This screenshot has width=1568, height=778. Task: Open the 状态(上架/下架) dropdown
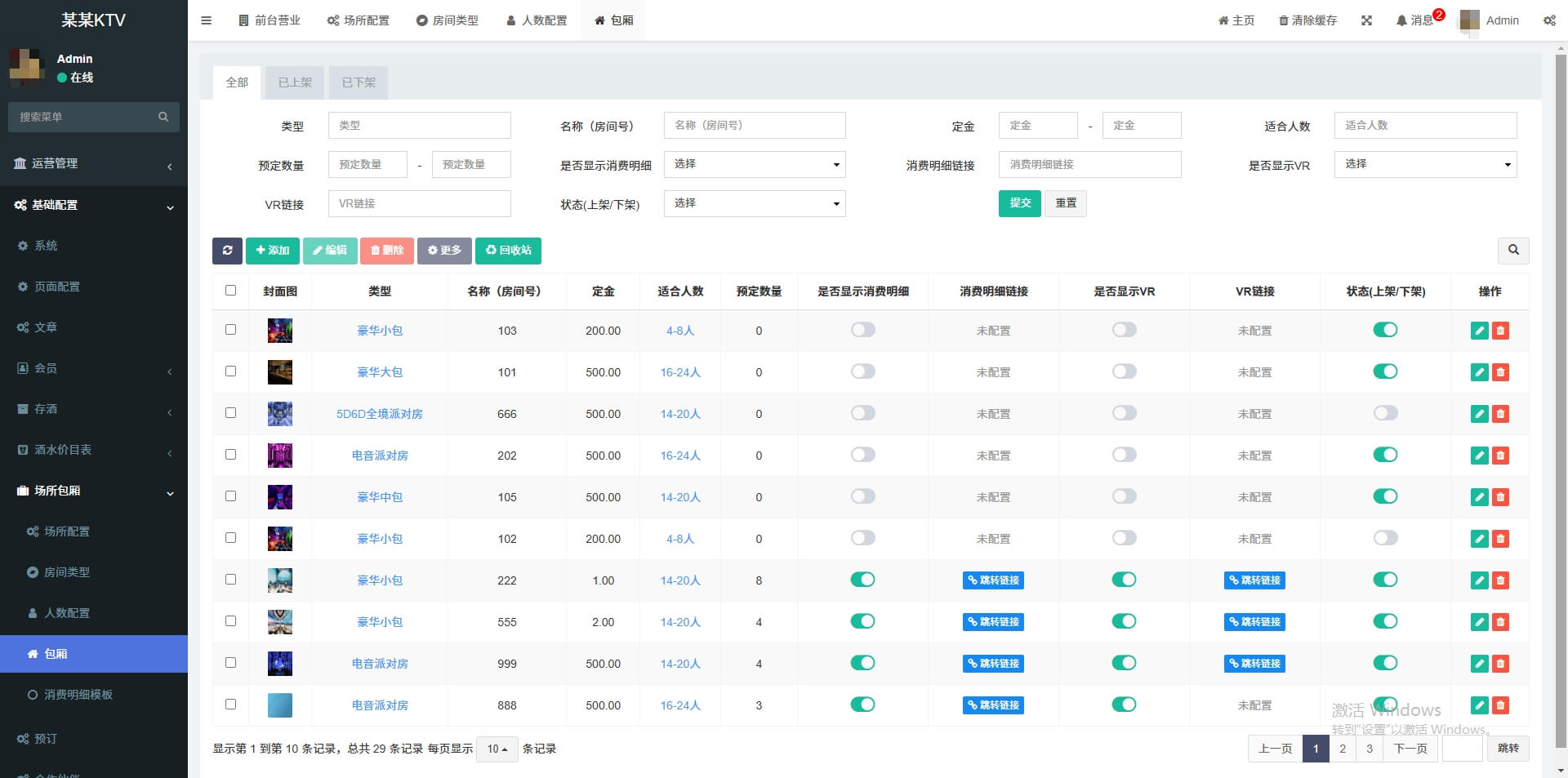pos(754,203)
